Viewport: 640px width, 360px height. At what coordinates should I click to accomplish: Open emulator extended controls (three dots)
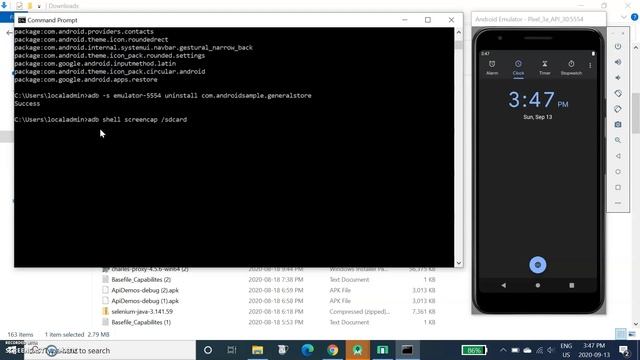pyautogui.click(x=618, y=203)
